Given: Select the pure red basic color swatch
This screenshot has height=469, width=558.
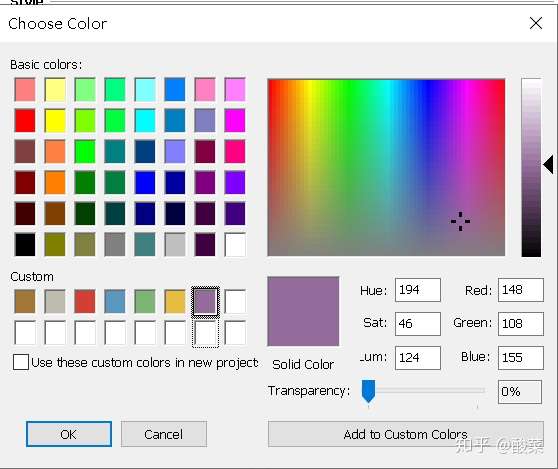Looking at the screenshot, I should pos(25,121).
